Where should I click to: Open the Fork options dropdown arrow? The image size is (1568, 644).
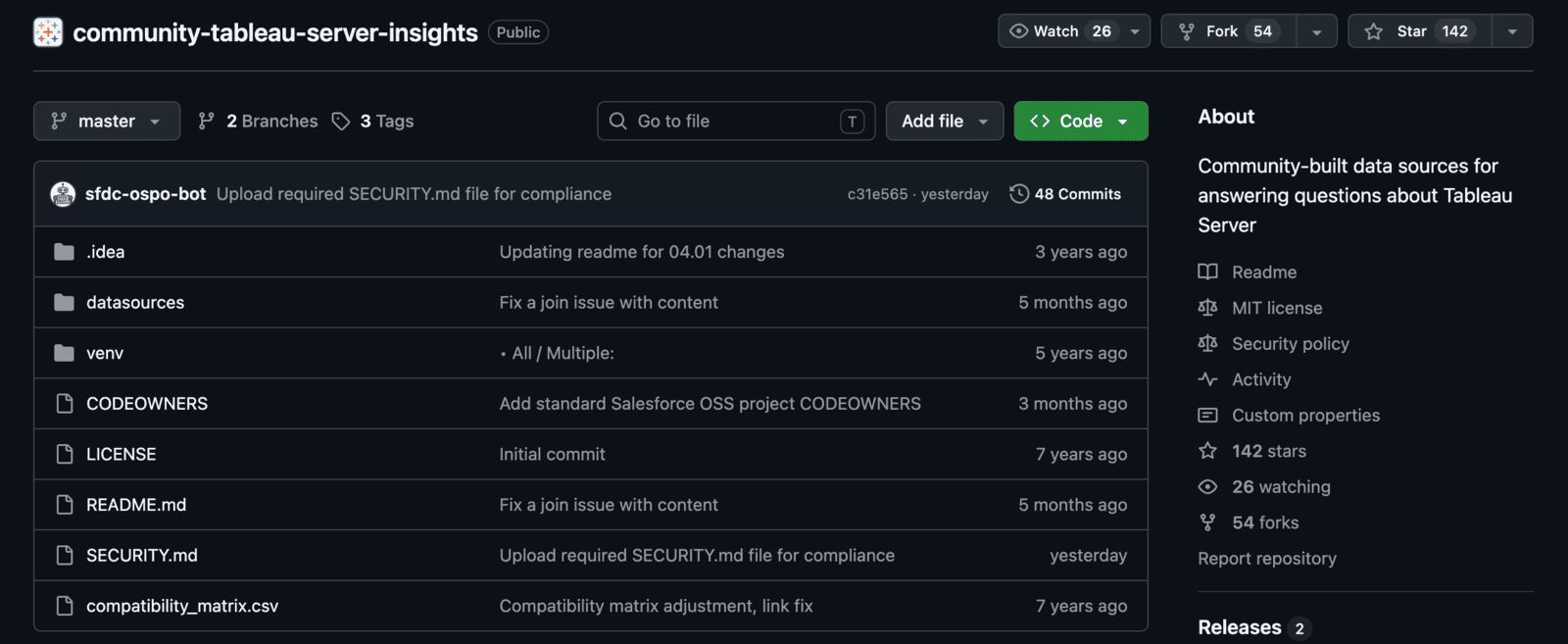tap(1317, 31)
